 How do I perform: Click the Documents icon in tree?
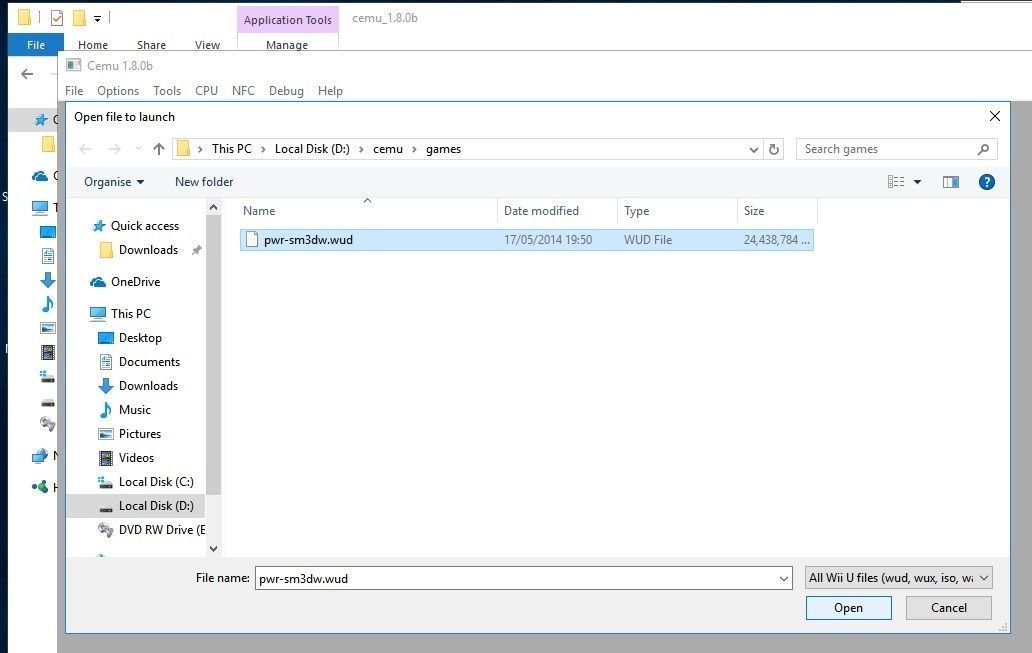click(105, 361)
